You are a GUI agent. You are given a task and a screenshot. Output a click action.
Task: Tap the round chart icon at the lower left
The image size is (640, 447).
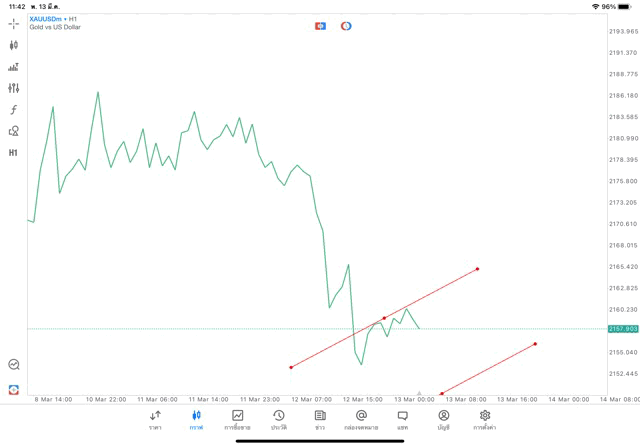pos(14,364)
